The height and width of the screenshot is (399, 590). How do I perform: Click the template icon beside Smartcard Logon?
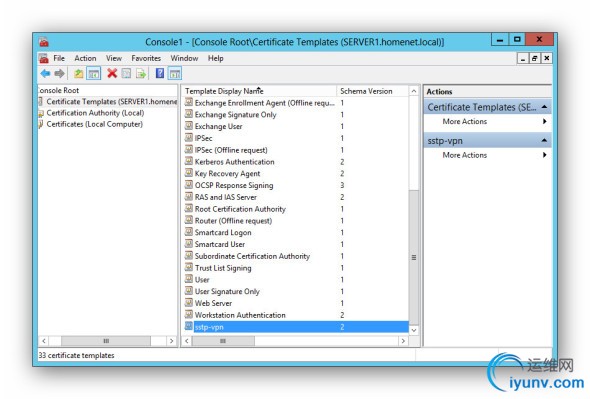point(189,232)
